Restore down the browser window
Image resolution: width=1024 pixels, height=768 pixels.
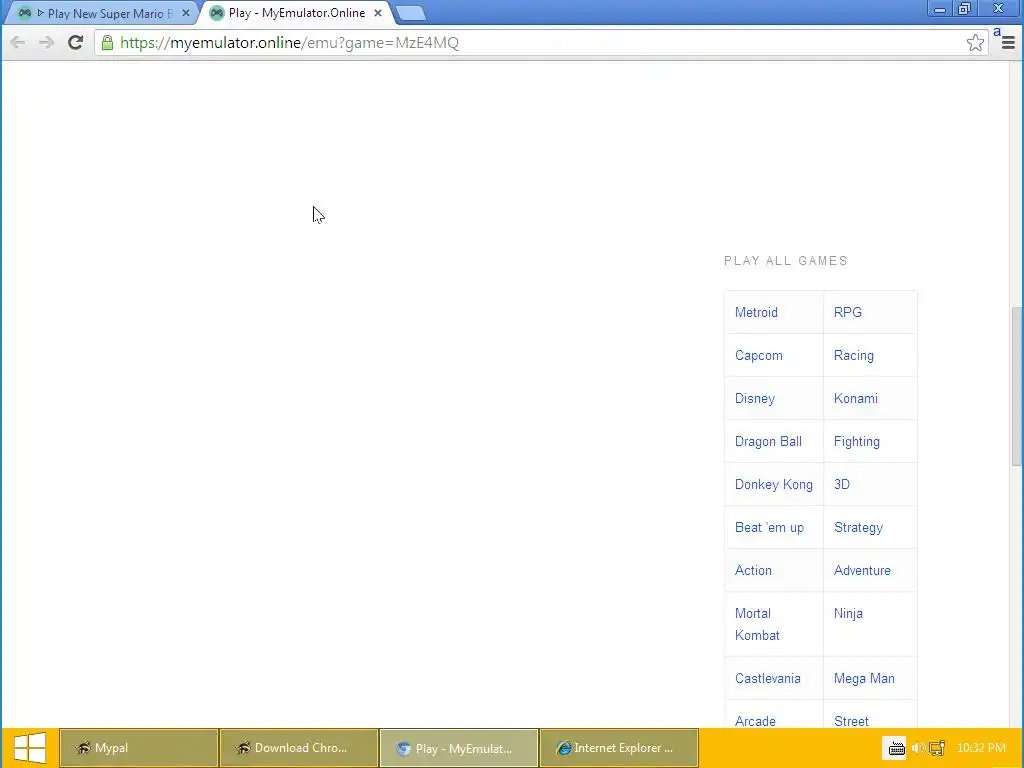click(x=965, y=8)
